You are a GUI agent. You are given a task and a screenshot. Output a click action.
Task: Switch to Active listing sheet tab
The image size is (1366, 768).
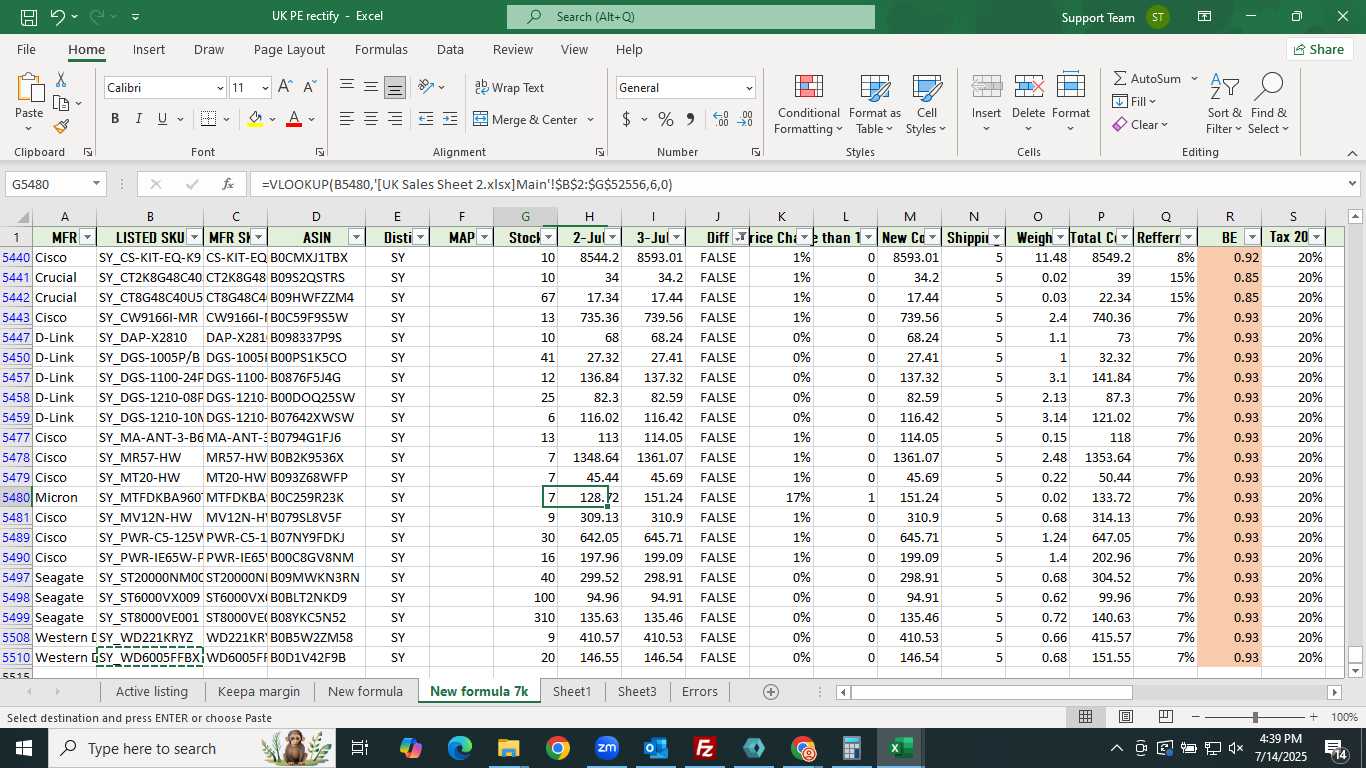152,692
